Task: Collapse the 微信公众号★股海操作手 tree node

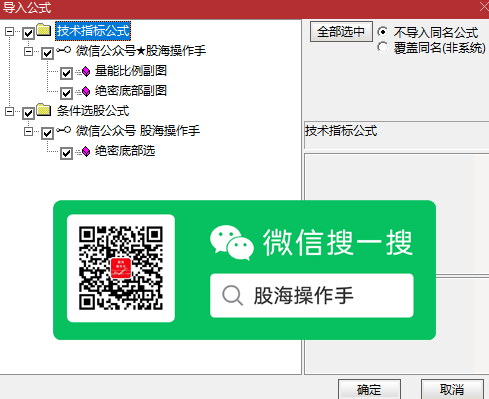Action: (28, 52)
